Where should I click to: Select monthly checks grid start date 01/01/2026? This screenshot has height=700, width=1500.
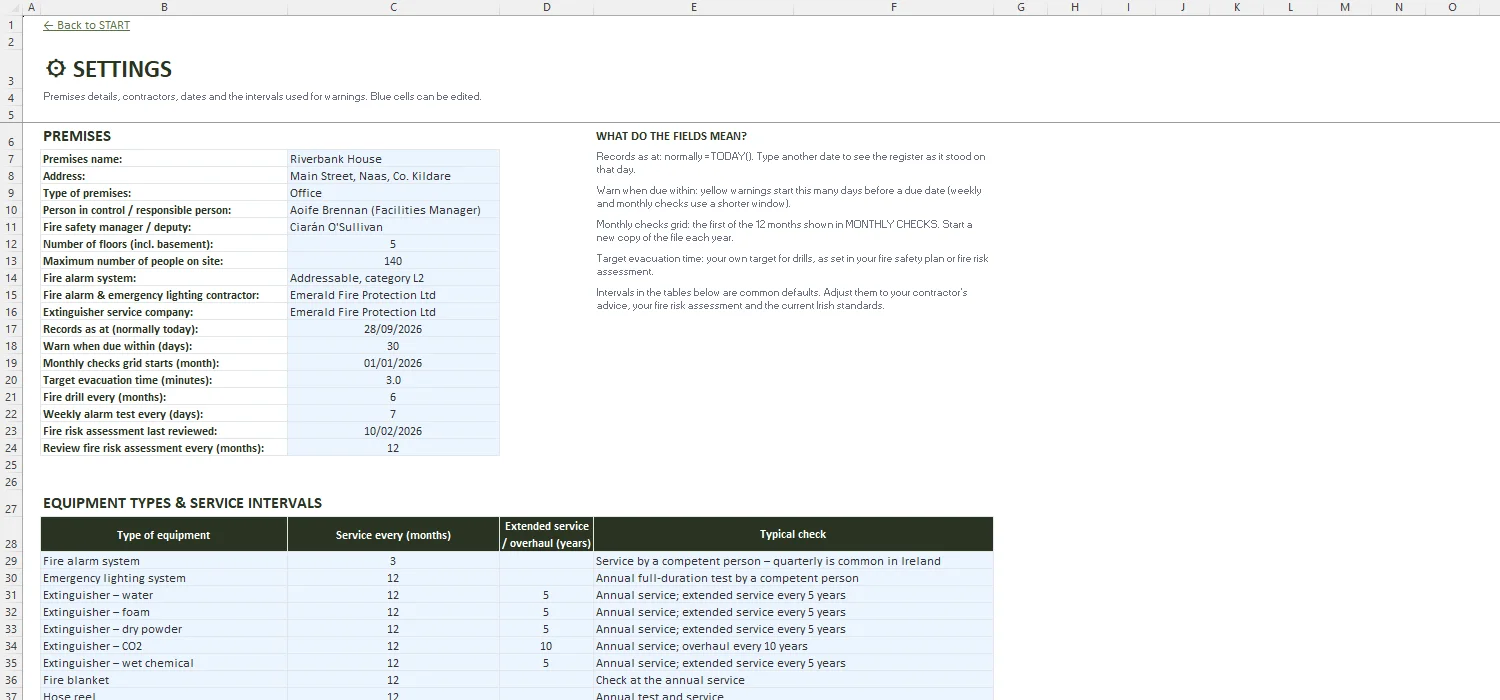point(393,363)
